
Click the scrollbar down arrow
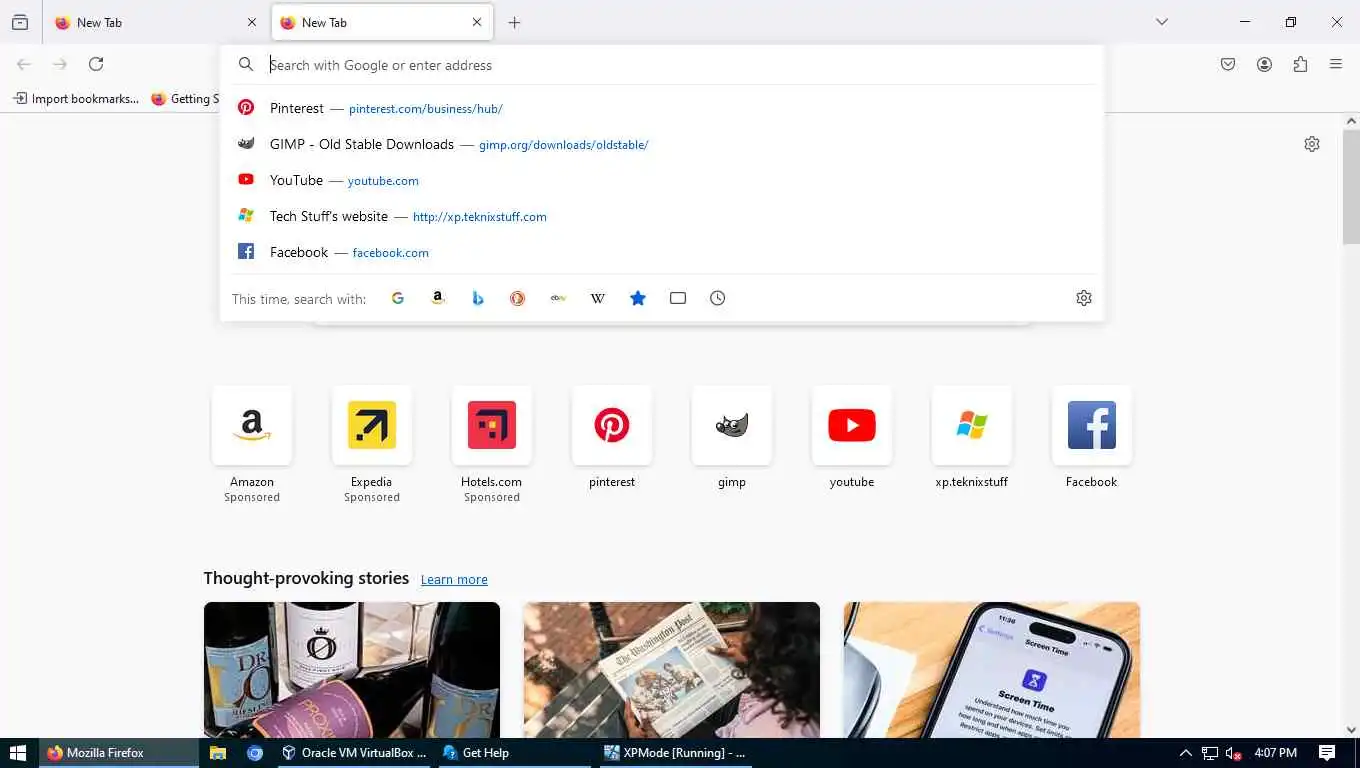1351,730
